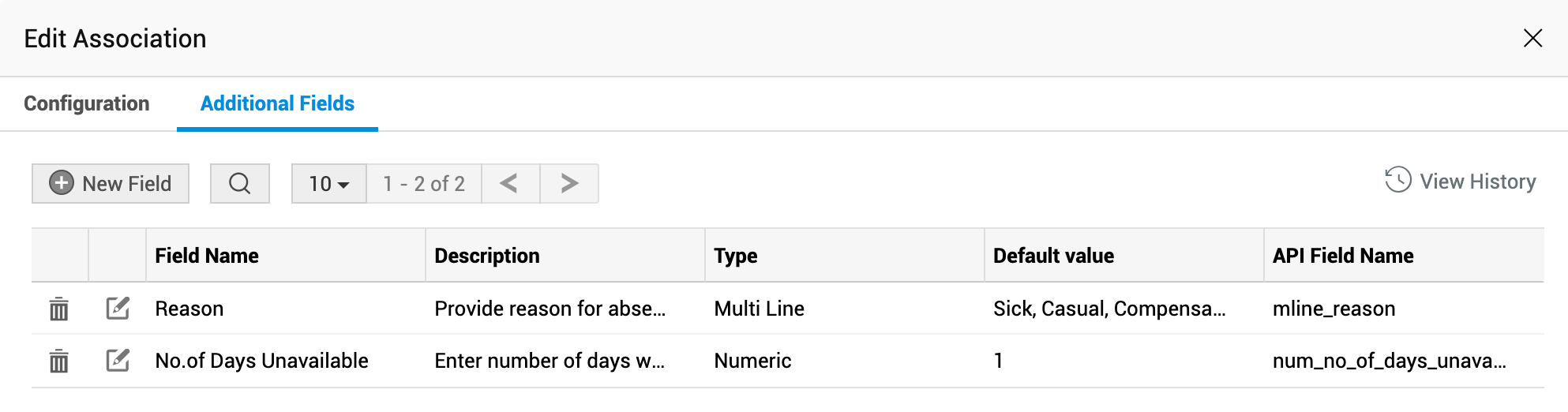1568x412 pixels.
Task: Go to the next page arrow
Action: 569,184
